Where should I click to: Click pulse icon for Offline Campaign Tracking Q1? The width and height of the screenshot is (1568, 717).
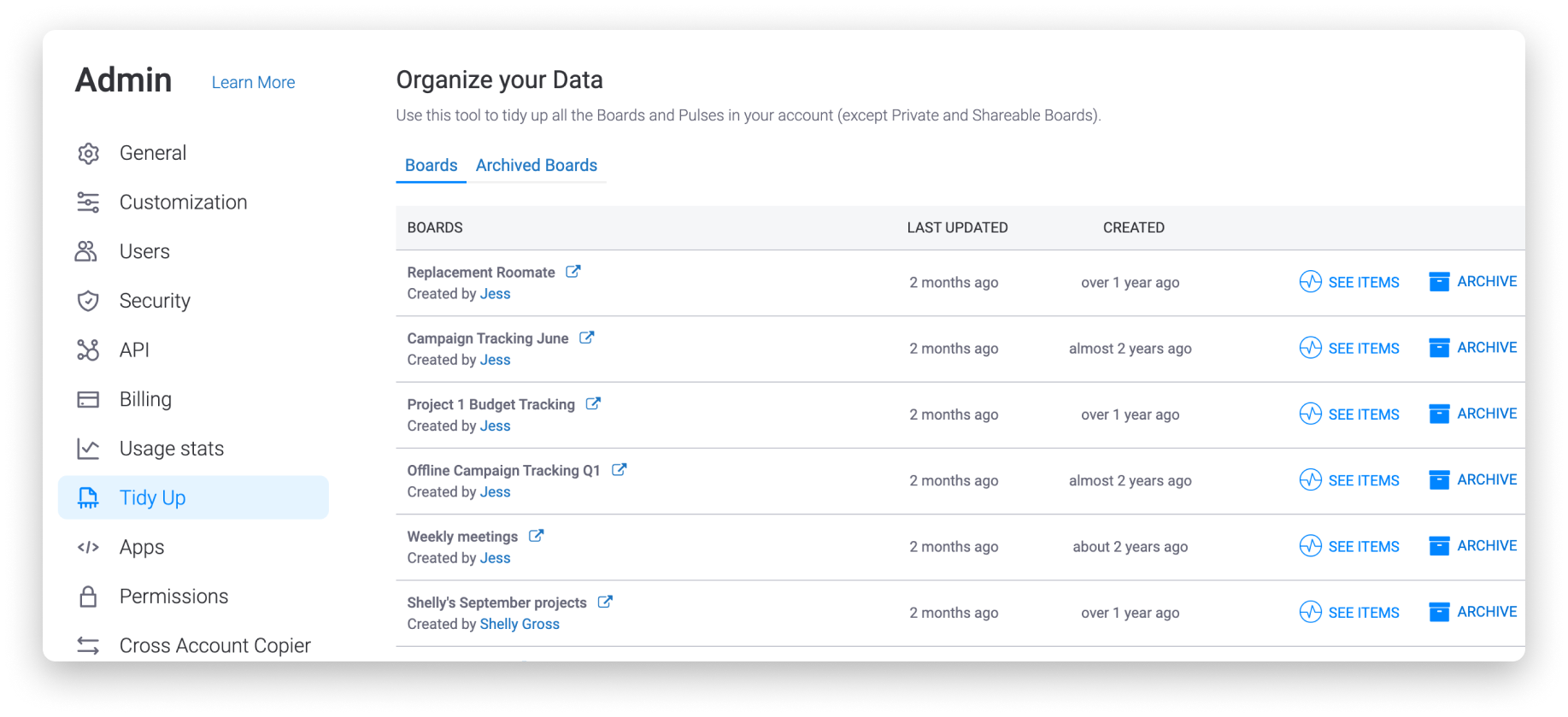coord(1311,479)
